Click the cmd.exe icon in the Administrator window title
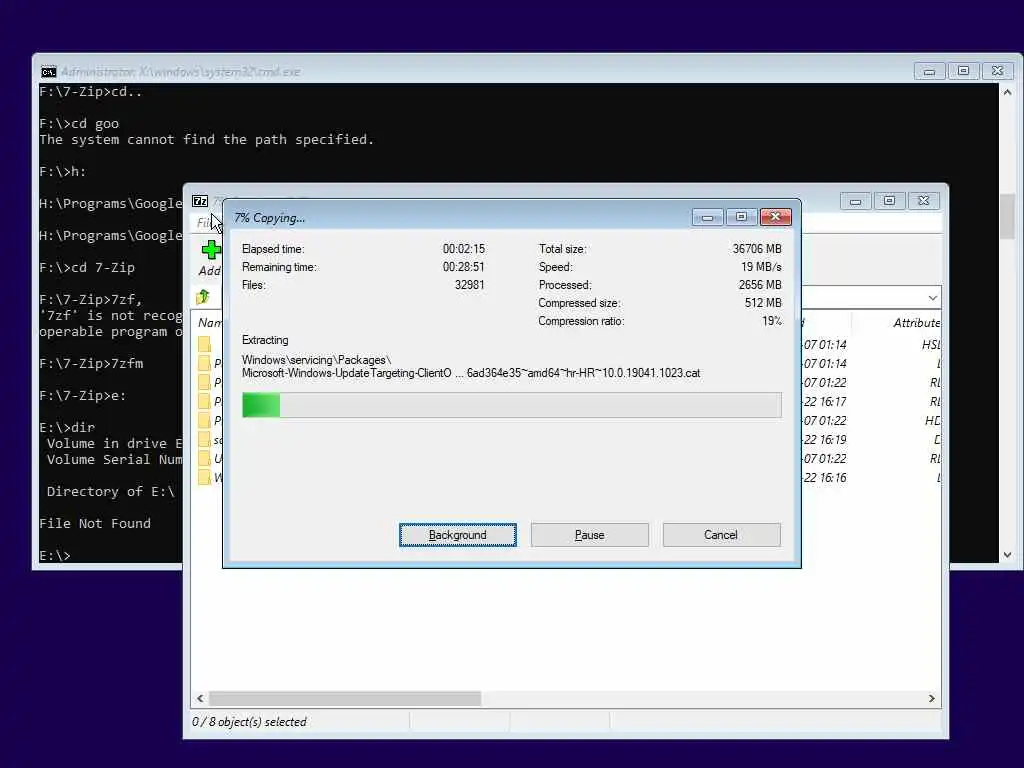 [x=48, y=71]
